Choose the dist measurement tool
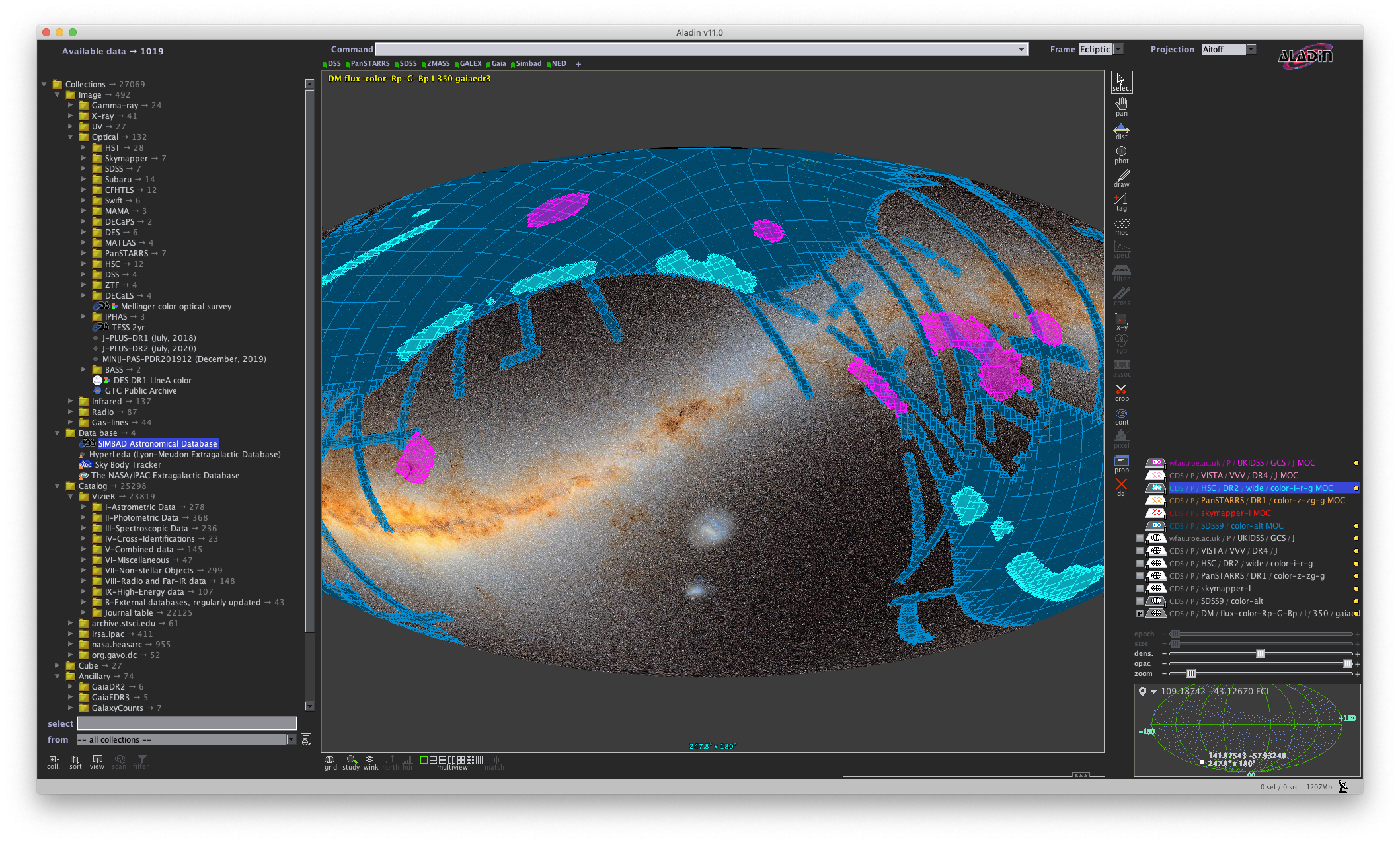1400x843 pixels. point(1122,131)
